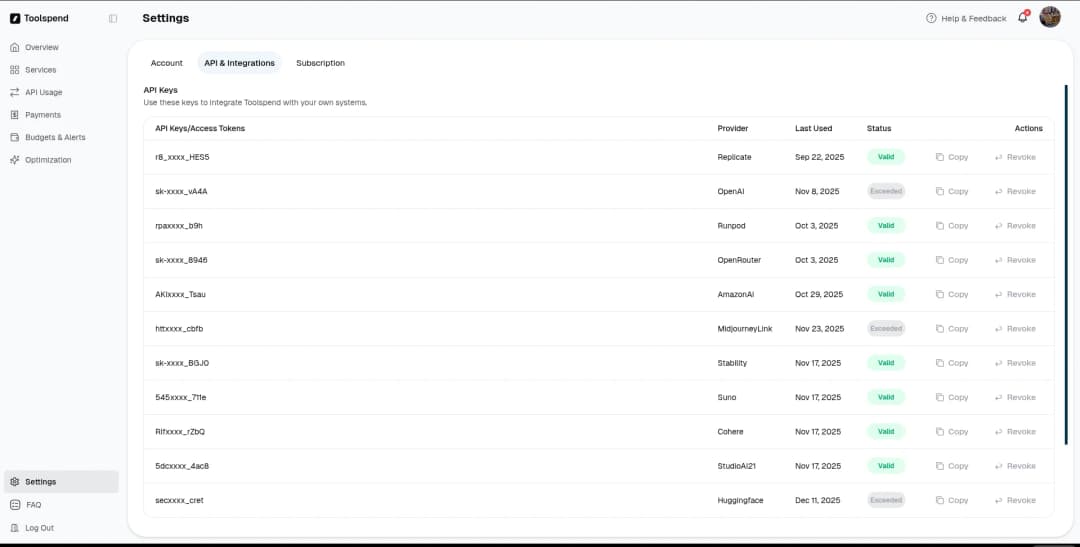
Task: Click the Exceeded badge for OpenAI
Action: pos(886,192)
